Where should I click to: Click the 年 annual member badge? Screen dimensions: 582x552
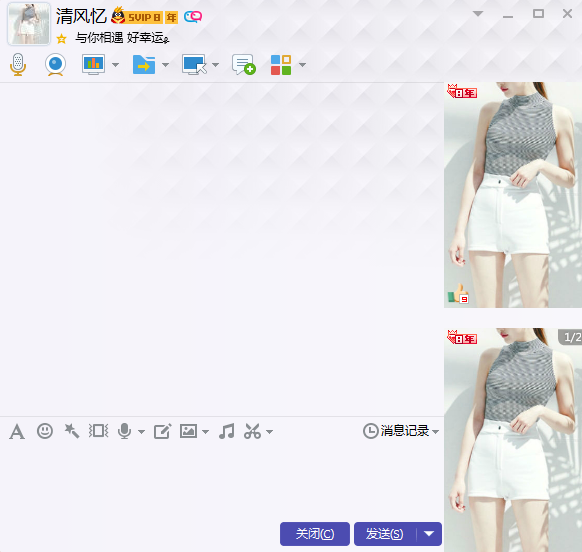click(171, 17)
